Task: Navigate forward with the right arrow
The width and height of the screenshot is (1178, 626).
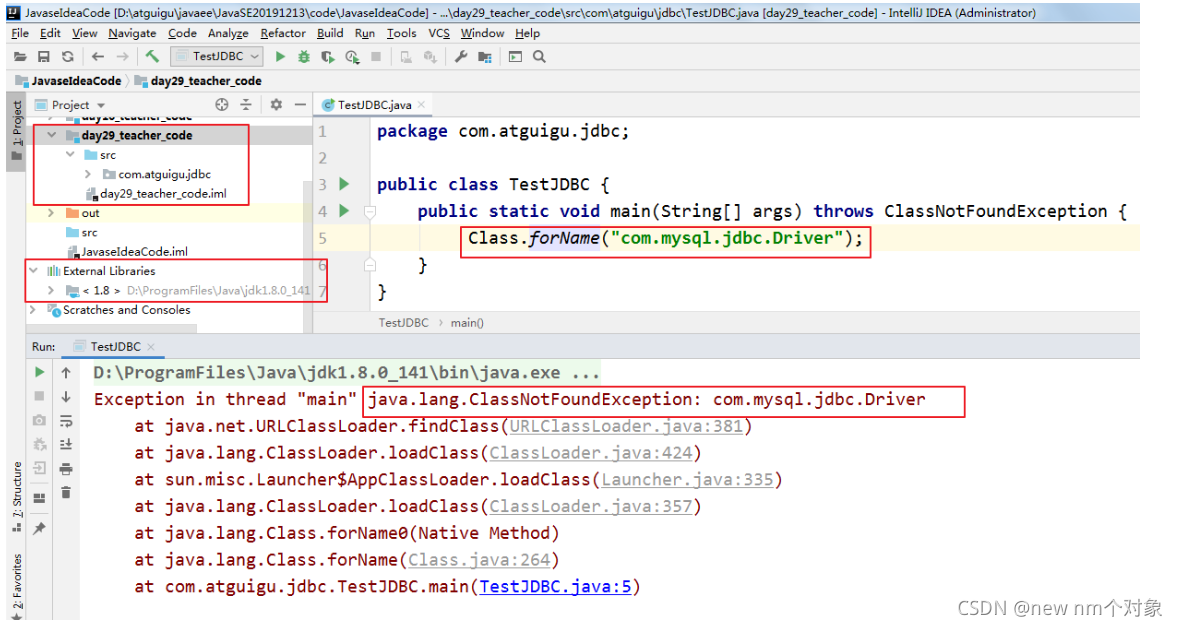Action: point(122,56)
